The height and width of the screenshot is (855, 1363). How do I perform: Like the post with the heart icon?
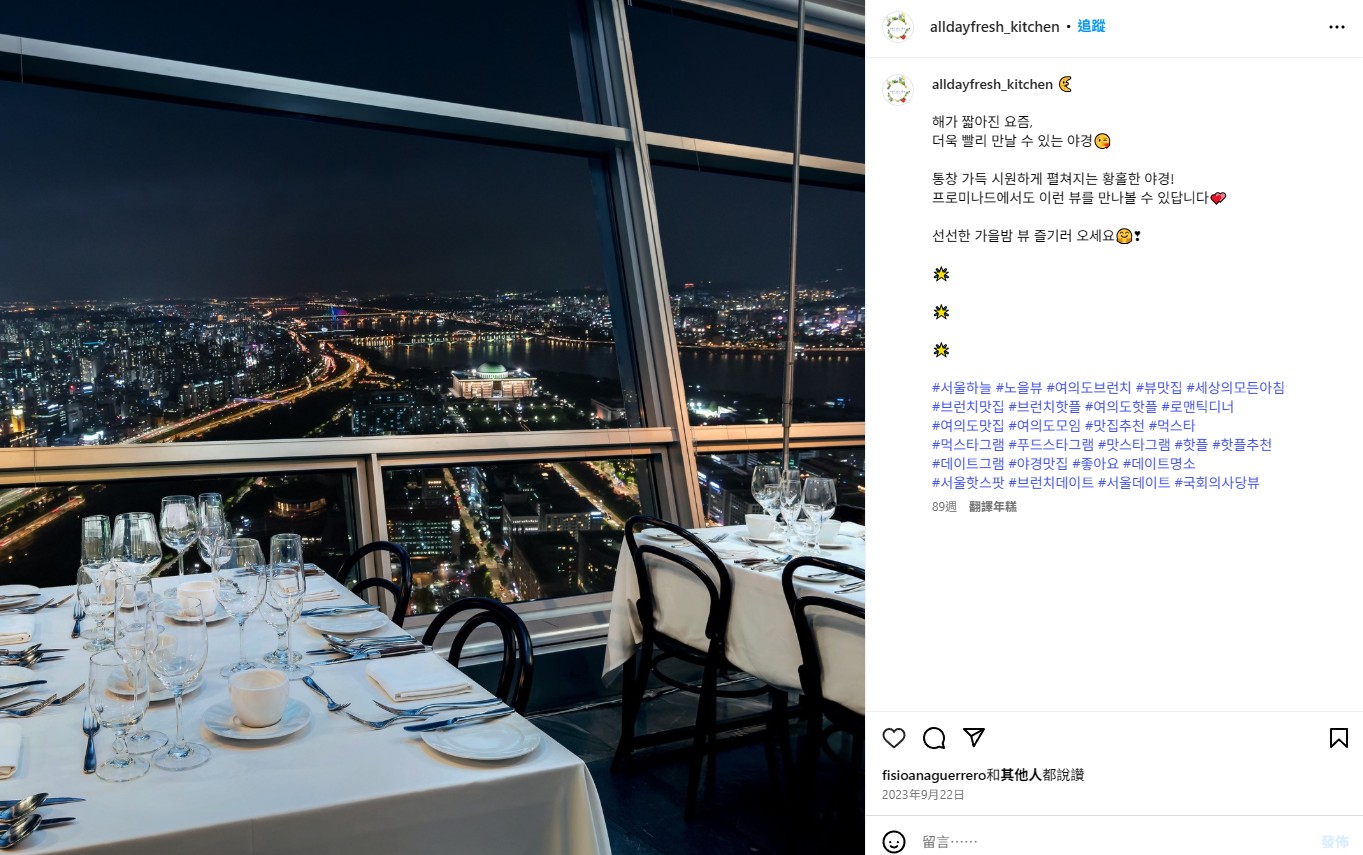point(894,738)
